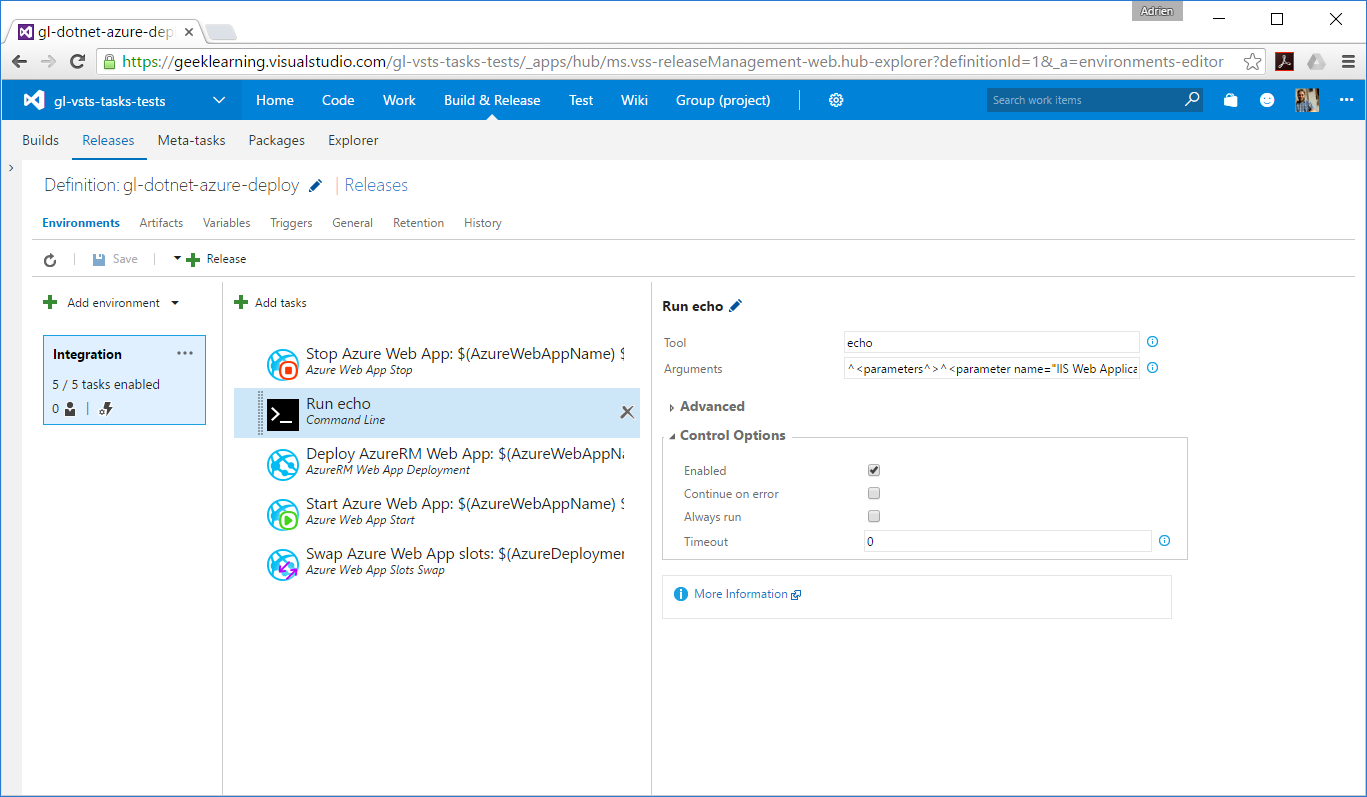Open the Integration environment ellipsis menu
The width and height of the screenshot is (1367, 797).
[x=185, y=353]
